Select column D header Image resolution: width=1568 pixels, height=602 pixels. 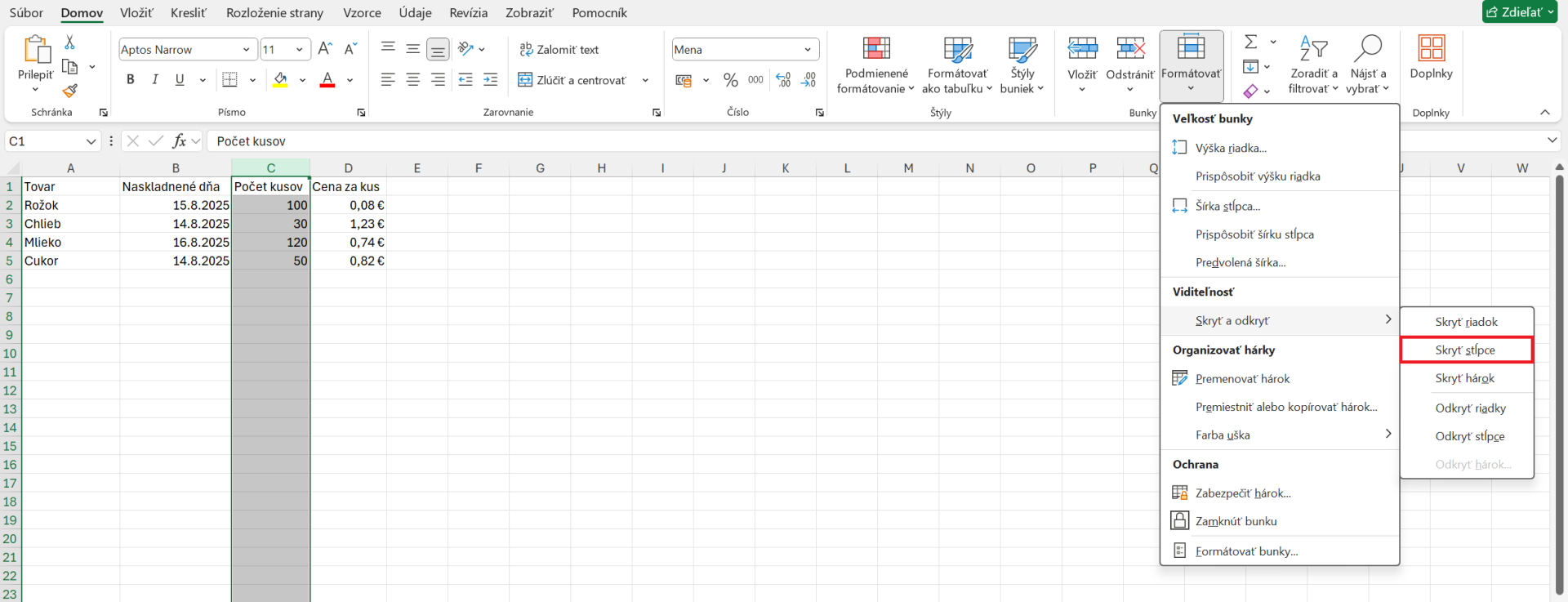pyautogui.click(x=348, y=168)
